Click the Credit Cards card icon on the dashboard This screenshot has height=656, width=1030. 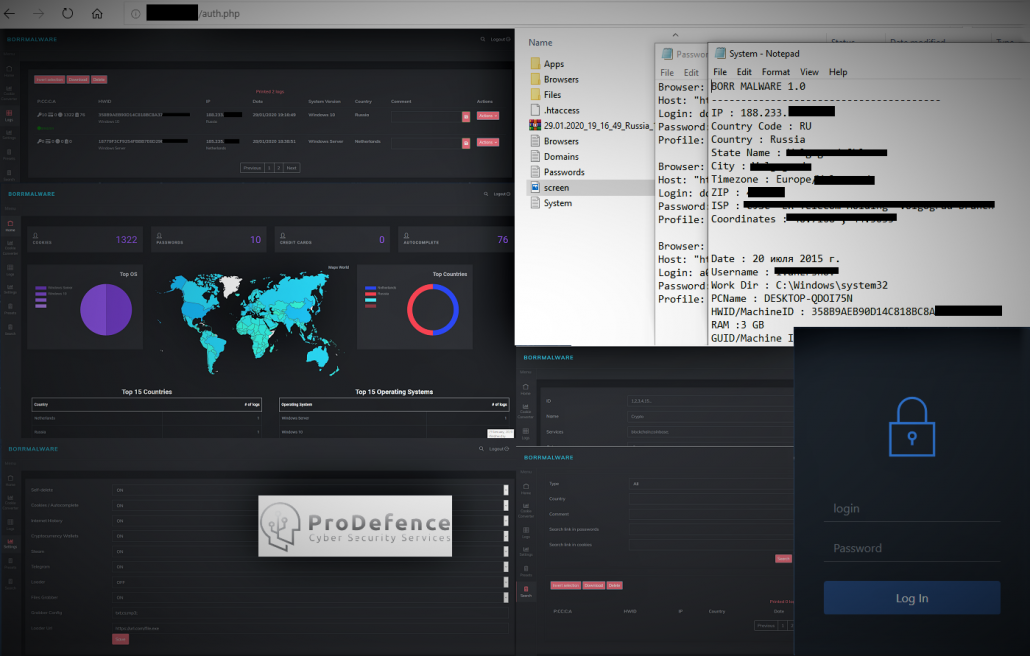click(x=283, y=235)
